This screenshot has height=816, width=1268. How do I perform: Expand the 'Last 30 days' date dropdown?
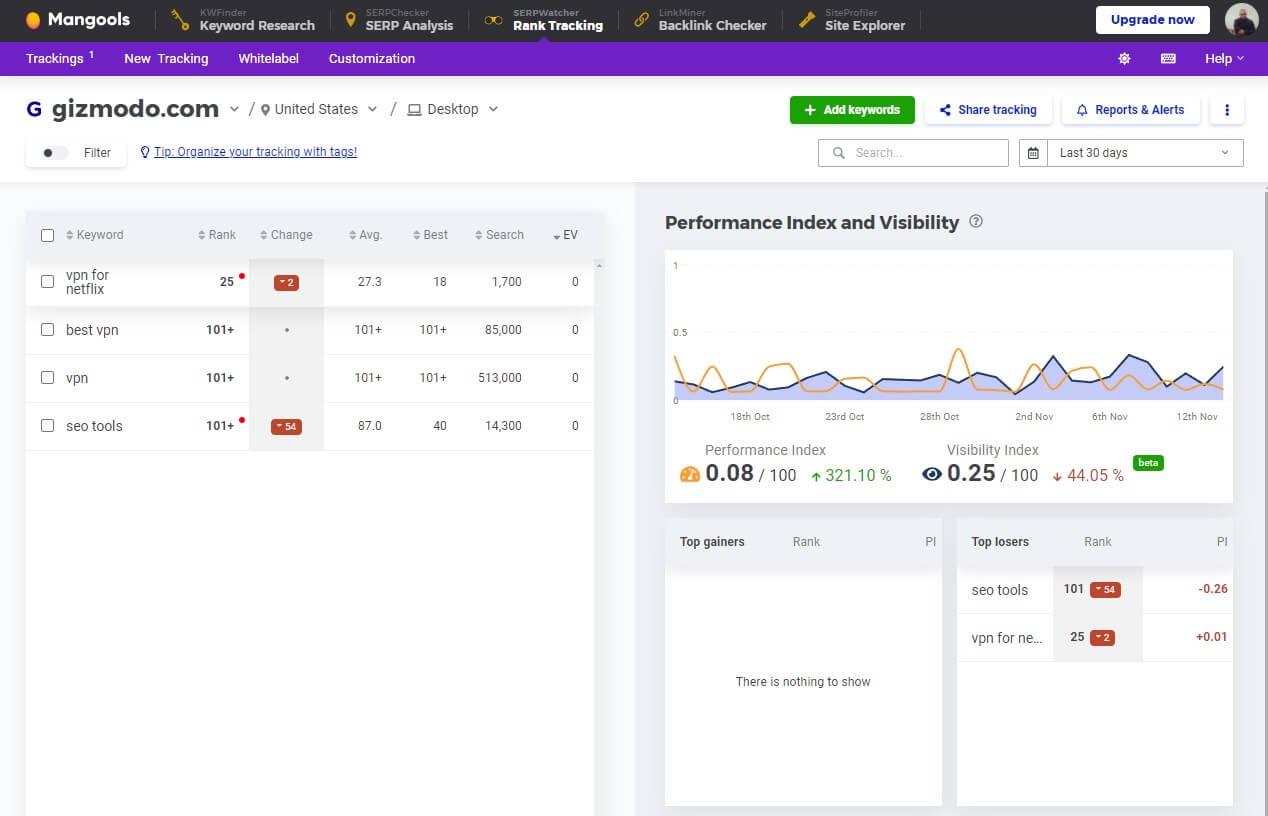point(1144,153)
